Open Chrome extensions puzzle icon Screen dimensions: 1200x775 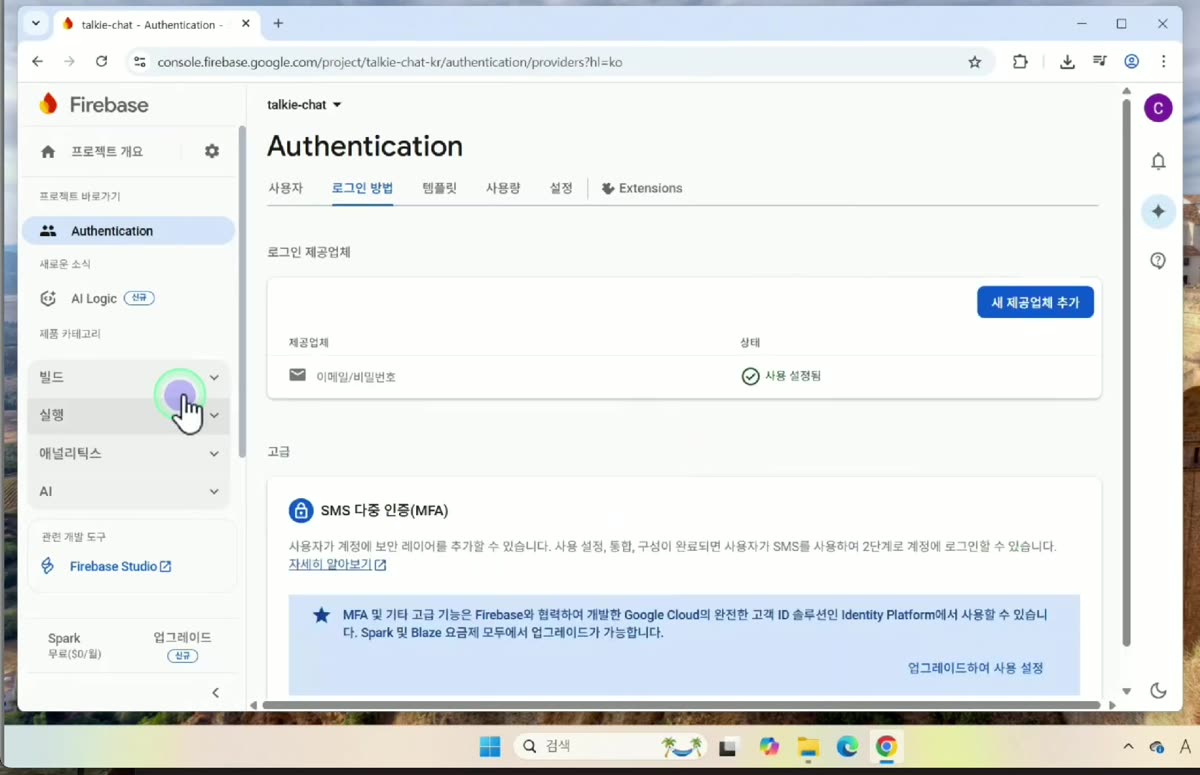point(1020,62)
